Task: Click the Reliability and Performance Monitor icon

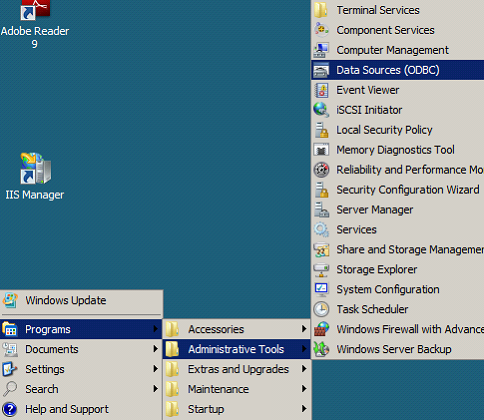Action: (321, 170)
